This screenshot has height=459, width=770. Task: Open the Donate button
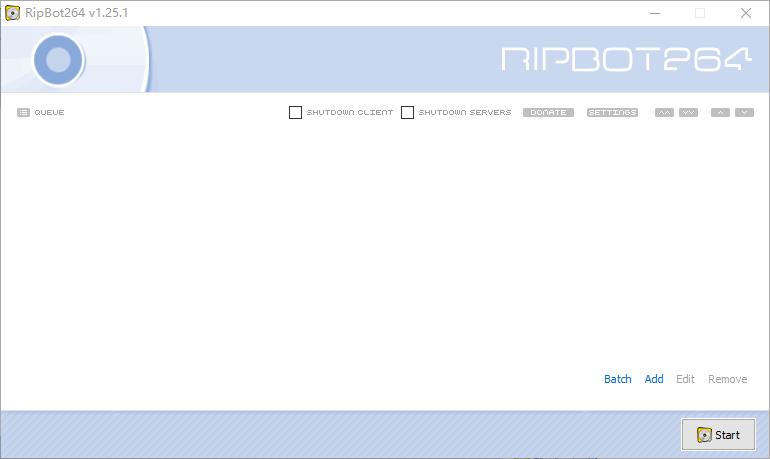(x=548, y=112)
